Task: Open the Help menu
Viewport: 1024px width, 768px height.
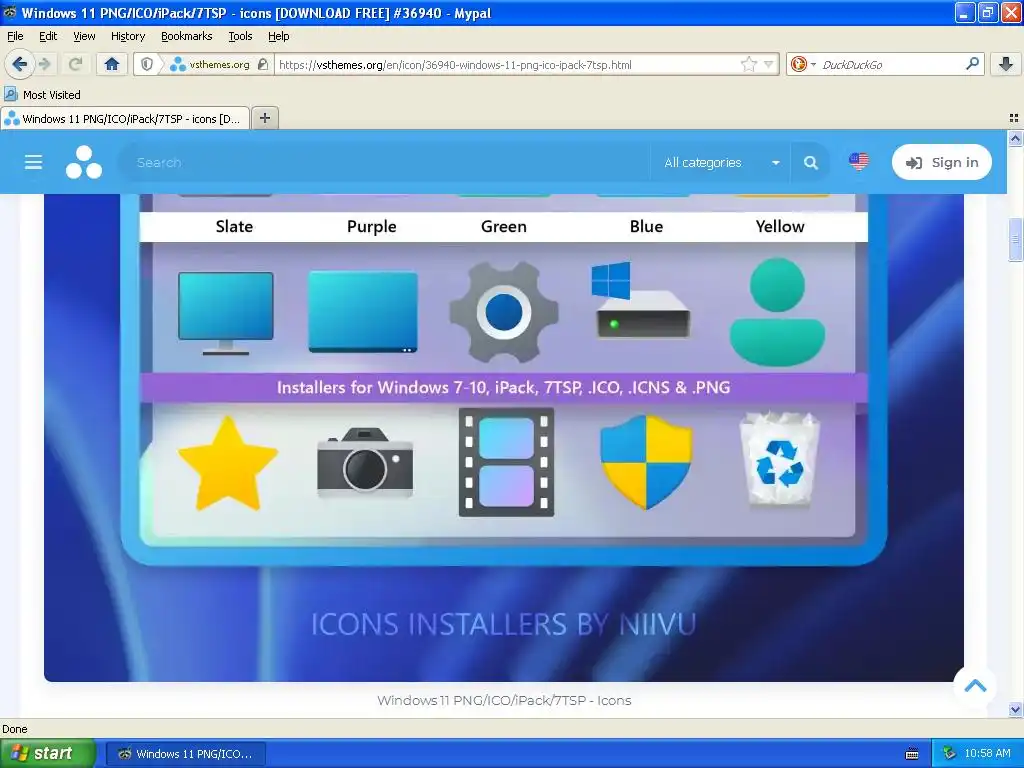Action: 279,36
